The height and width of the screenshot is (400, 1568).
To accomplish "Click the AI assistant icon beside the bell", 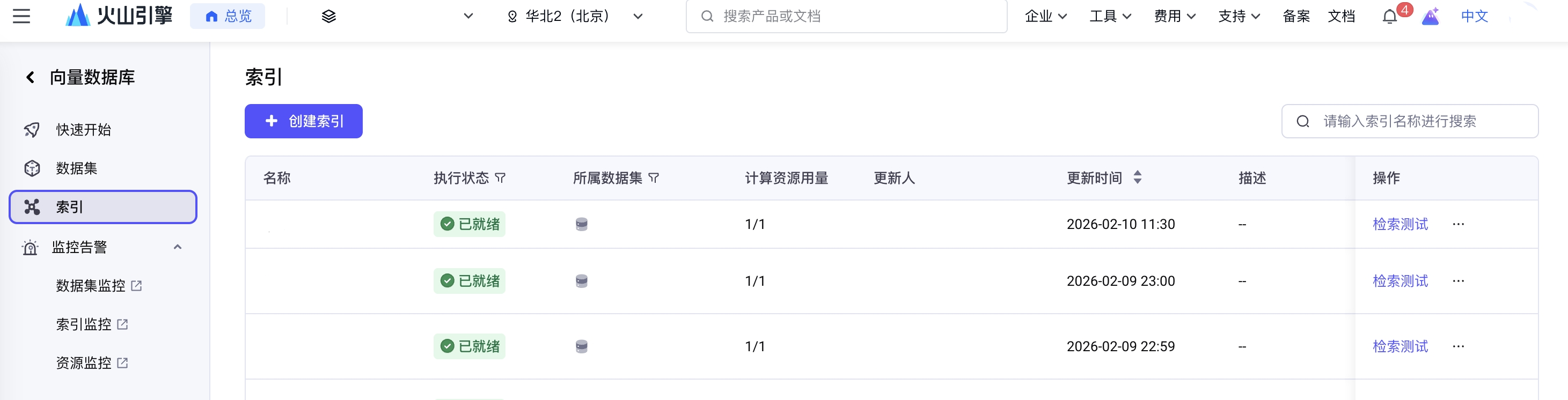I will pos(1430,17).
